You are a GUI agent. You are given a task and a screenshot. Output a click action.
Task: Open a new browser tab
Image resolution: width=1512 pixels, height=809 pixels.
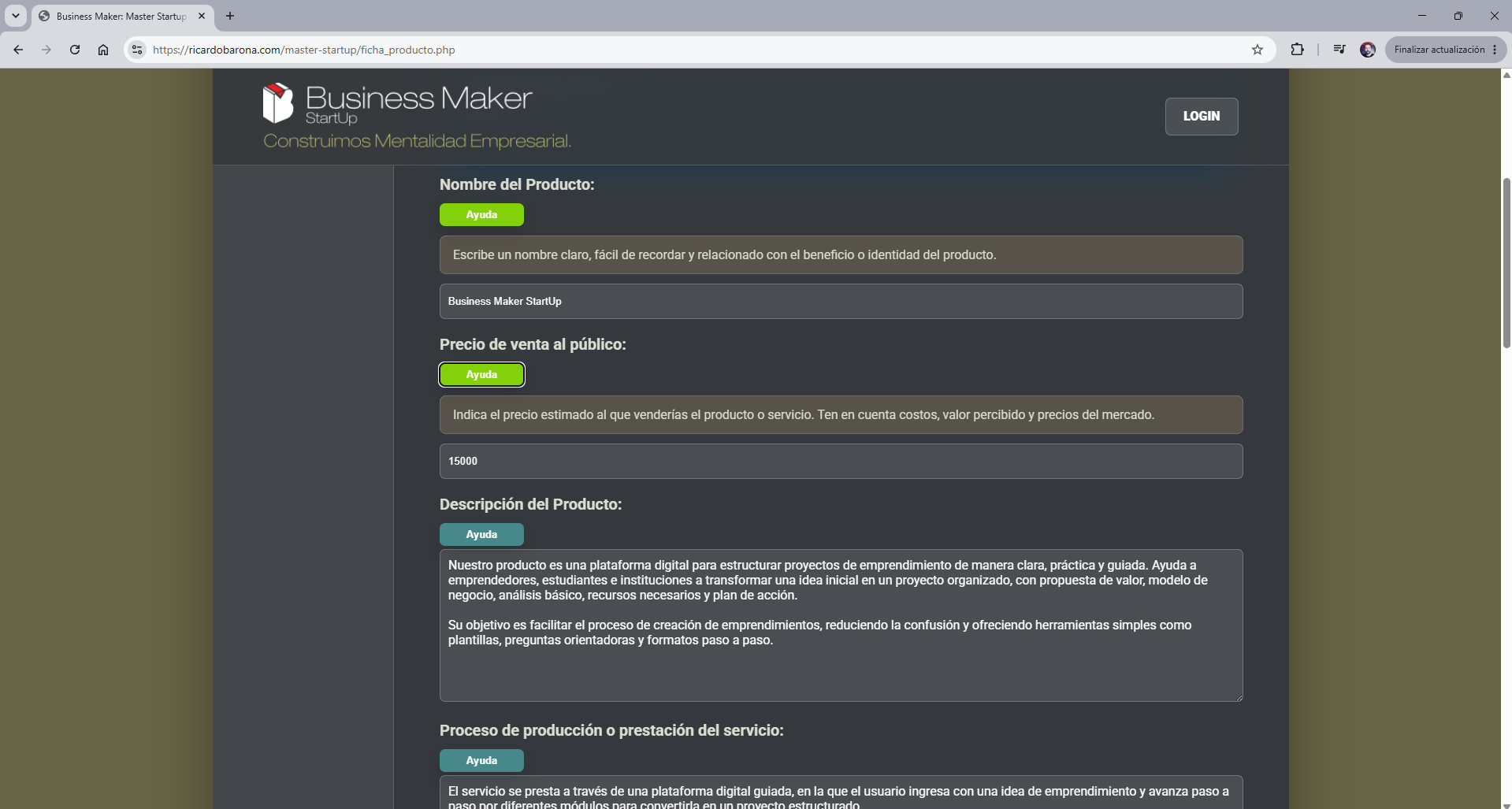click(230, 16)
